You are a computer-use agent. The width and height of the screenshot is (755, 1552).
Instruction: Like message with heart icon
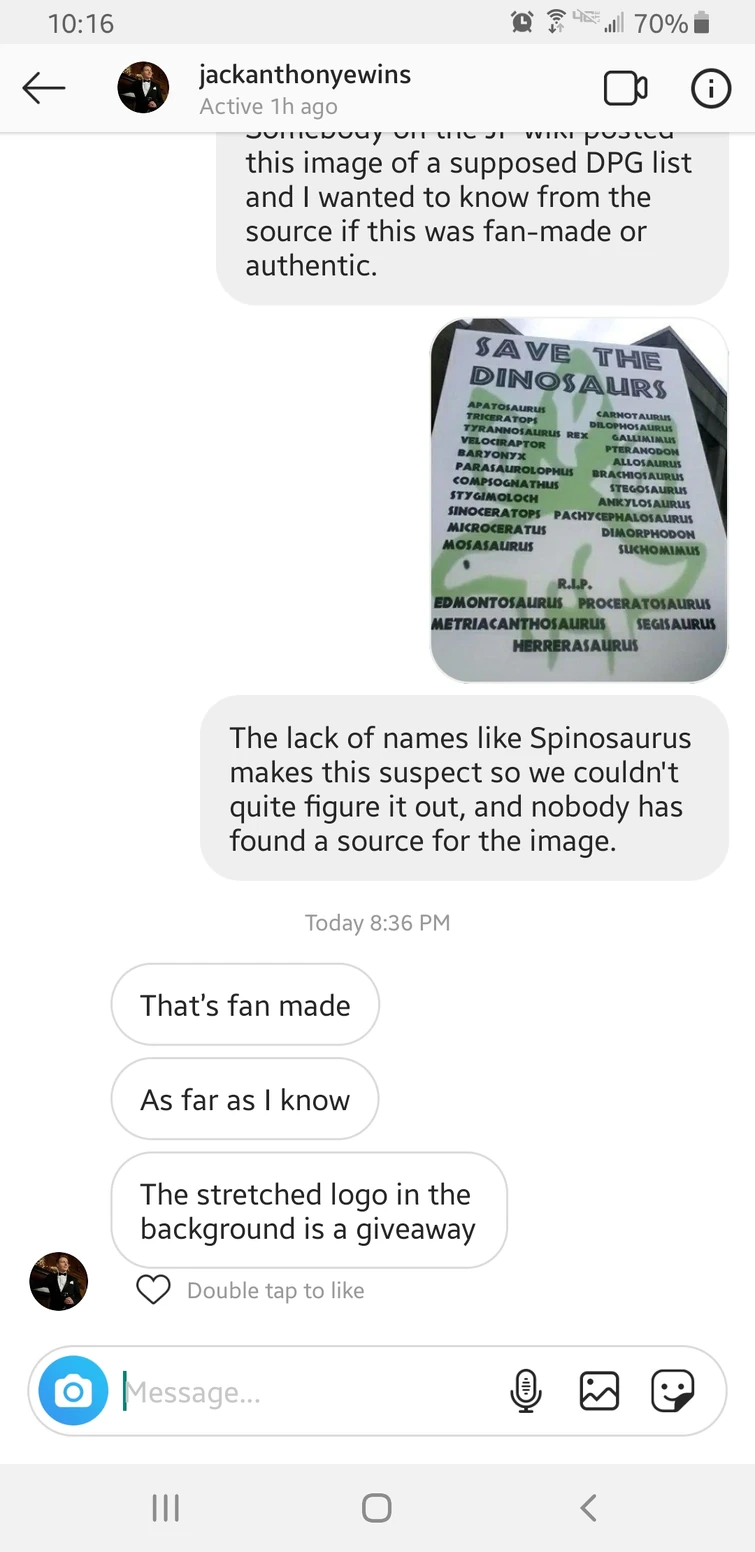[x=153, y=1290]
